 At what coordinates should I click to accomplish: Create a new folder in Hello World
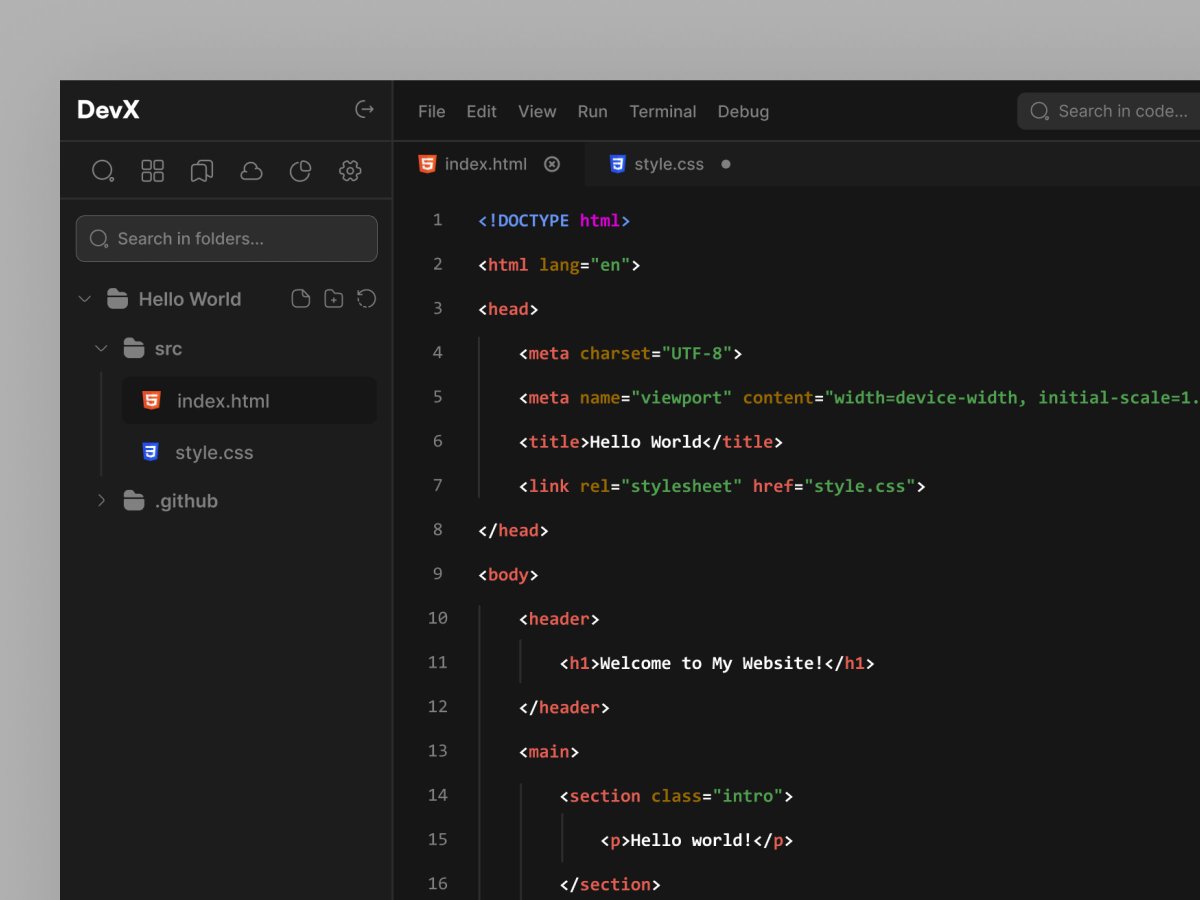(333, 298)
